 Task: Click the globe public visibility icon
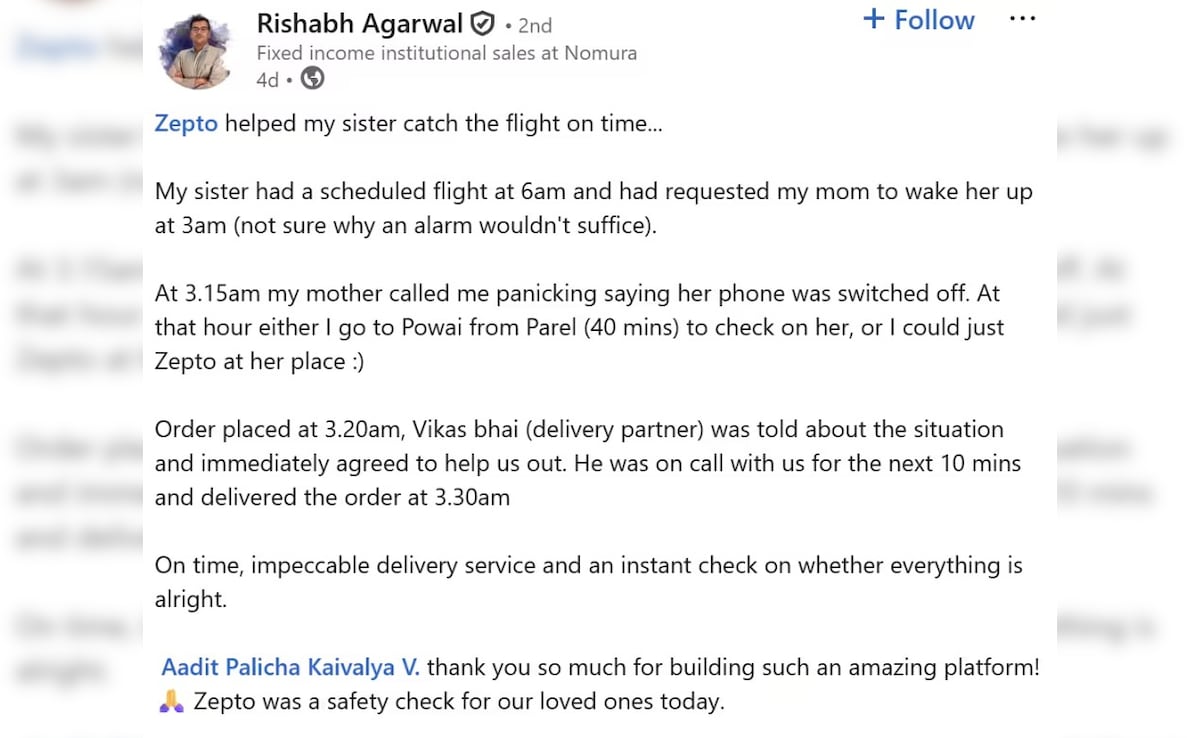313,78
